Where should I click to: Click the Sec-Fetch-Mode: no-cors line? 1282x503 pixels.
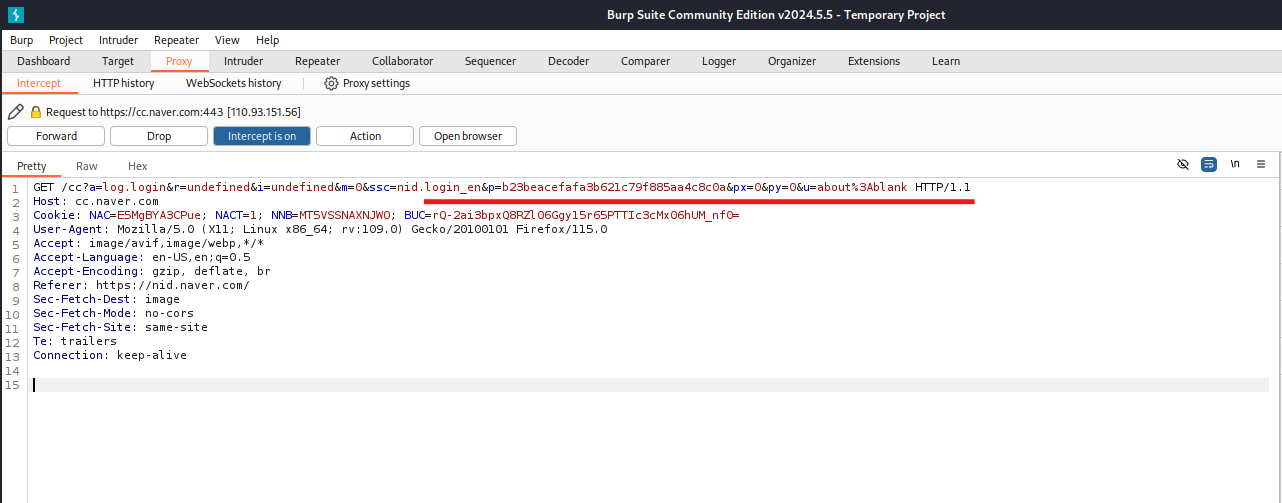click(x=114, y=313)
